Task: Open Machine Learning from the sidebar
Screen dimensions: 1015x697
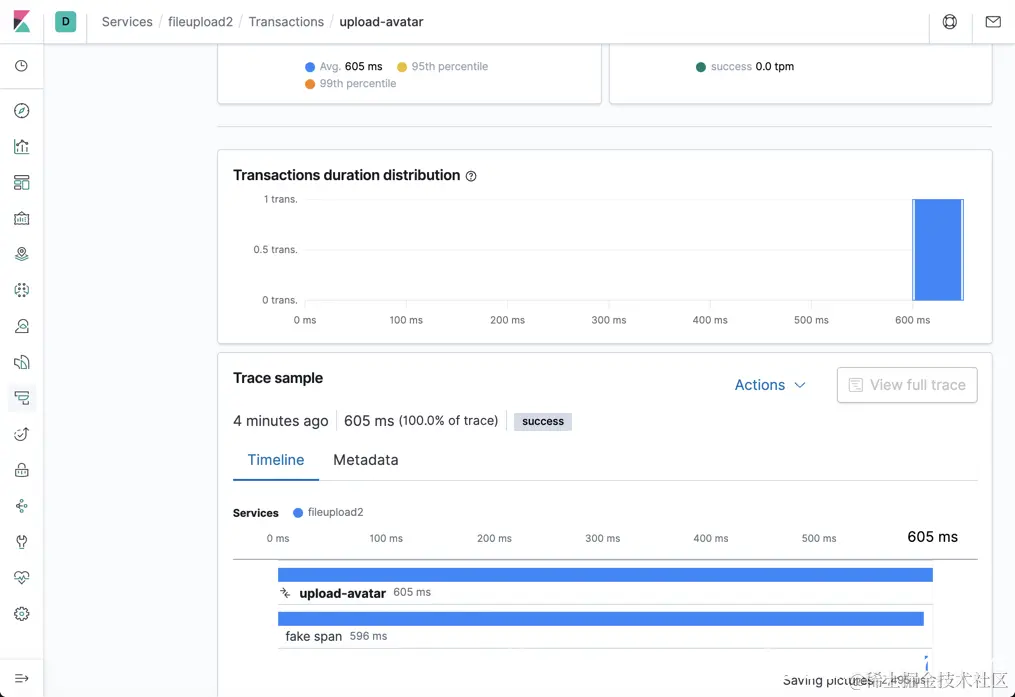Action: coord(21,290)
